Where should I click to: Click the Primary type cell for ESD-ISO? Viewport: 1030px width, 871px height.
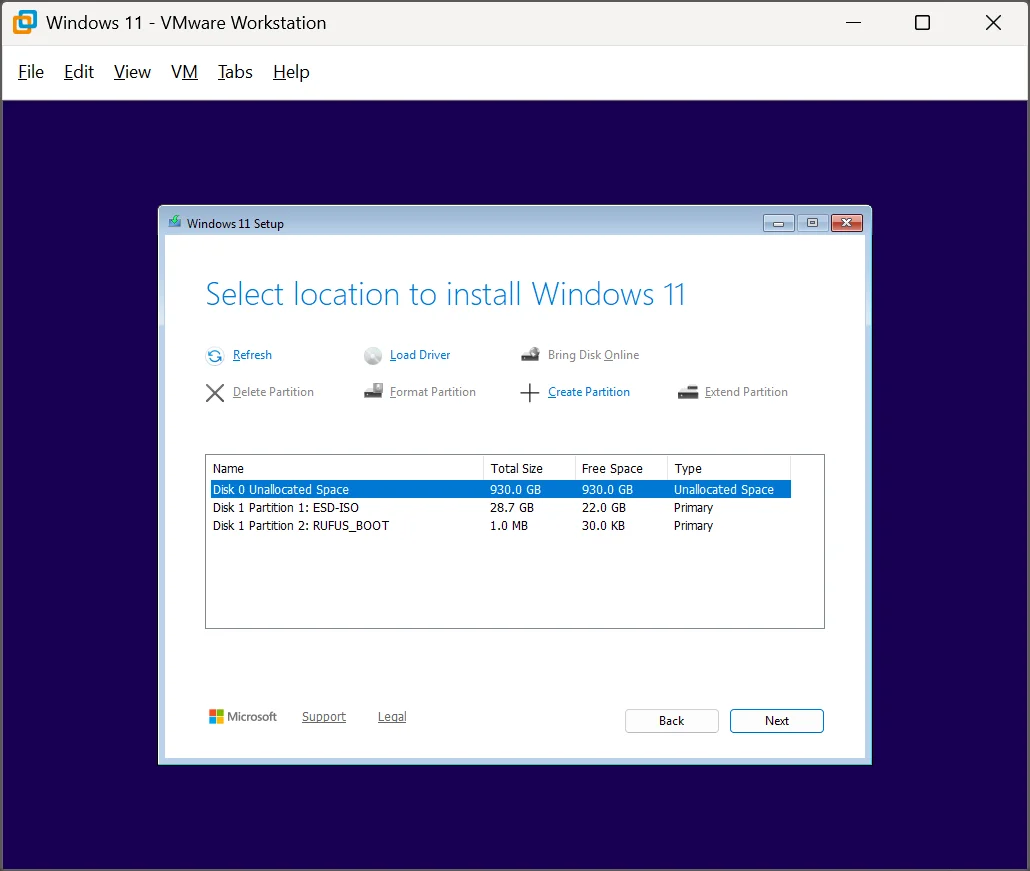[x=693, y=508]
